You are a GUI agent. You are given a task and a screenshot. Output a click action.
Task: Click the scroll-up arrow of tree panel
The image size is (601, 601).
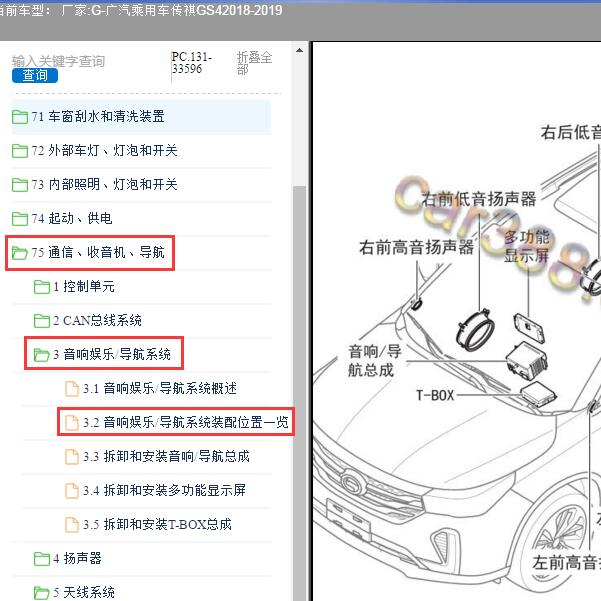pos(299,51)
